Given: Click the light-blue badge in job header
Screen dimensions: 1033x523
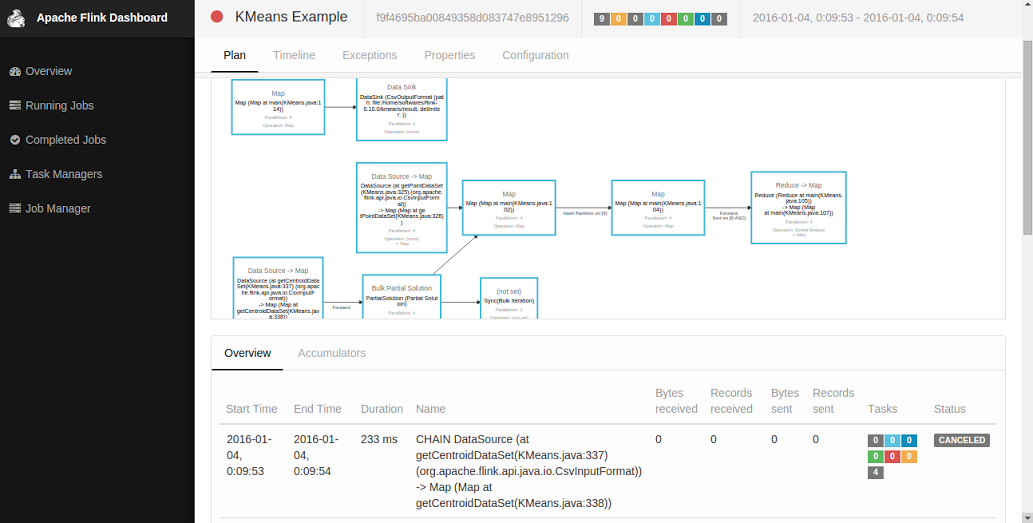Looking at the screenshot, I should (x=652, y=19).
